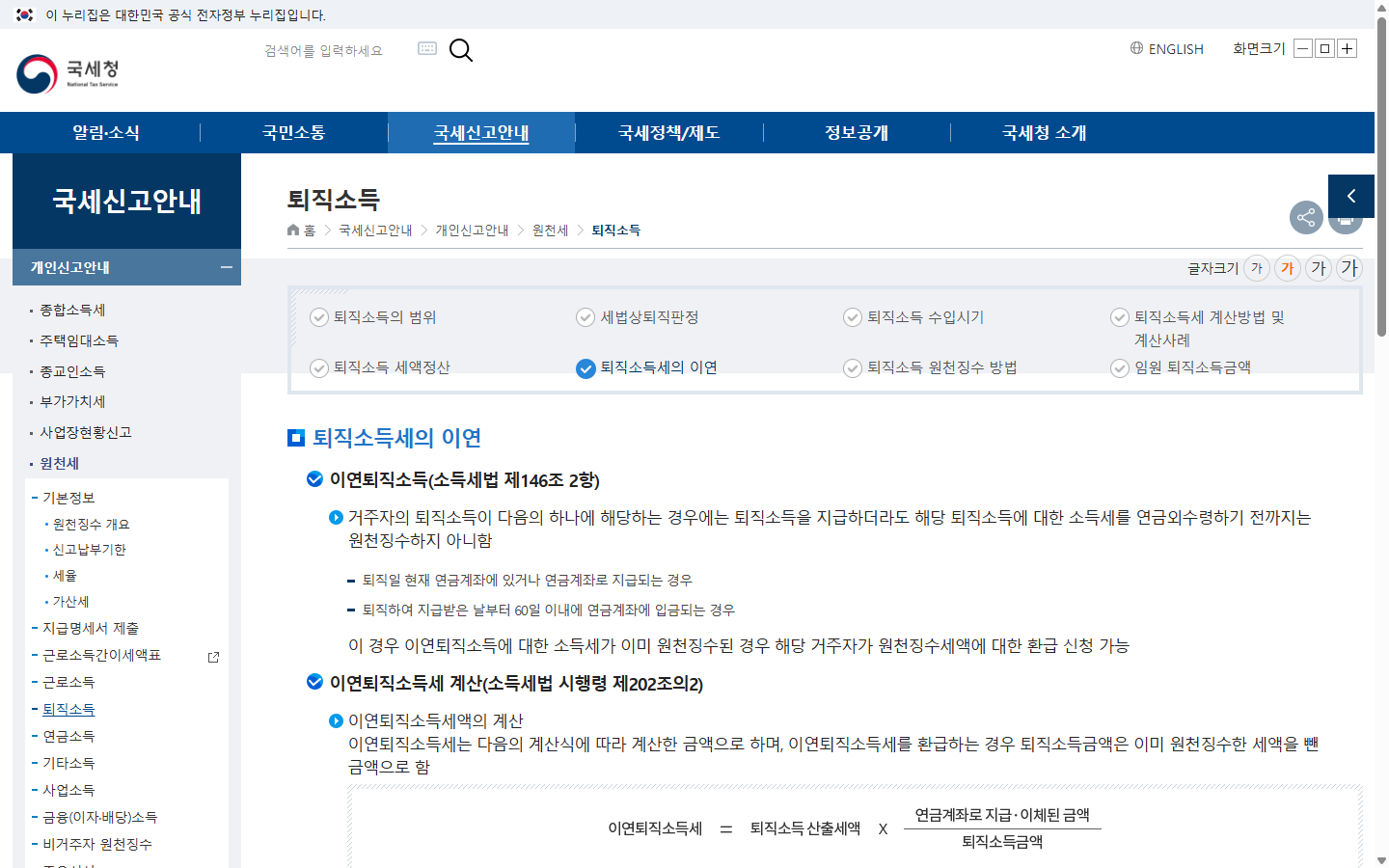Open 신고납부기한 in the sidebar
Viewport: 1389px width, 868px height.
point(89,549)
